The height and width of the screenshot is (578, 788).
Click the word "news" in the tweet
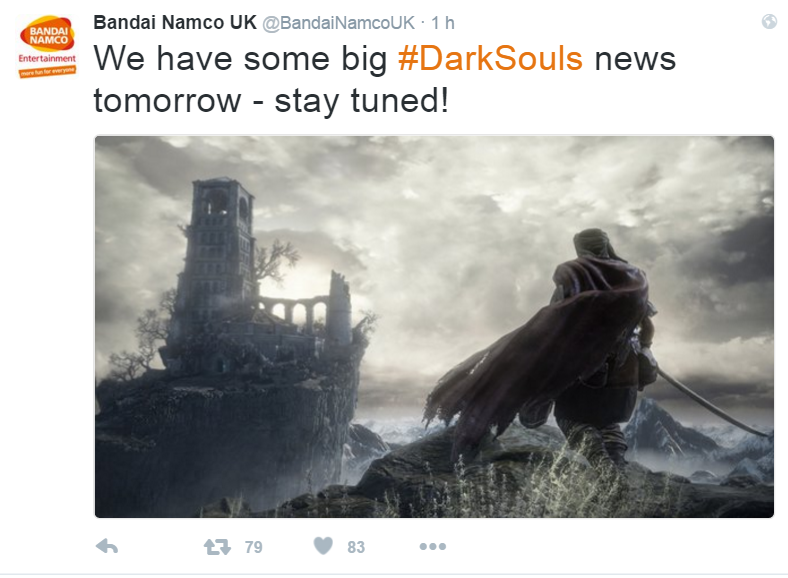coord(635,59)
